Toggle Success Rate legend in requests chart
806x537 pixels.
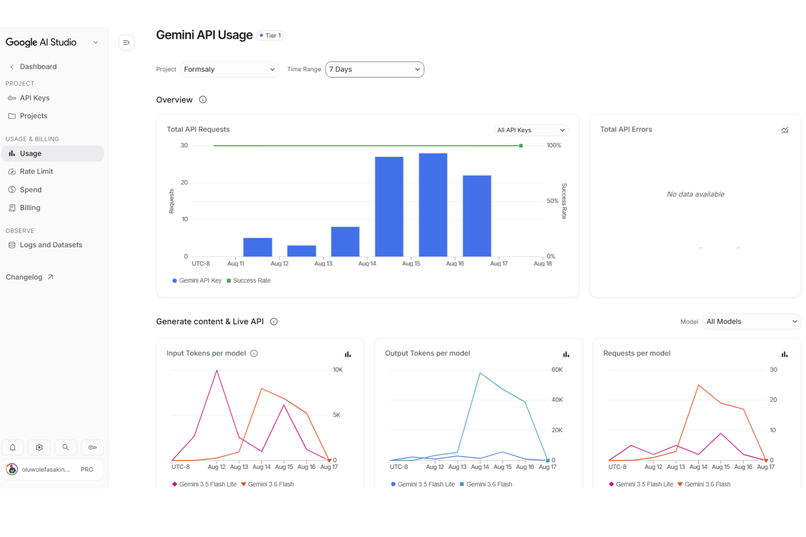coord(249,281)
